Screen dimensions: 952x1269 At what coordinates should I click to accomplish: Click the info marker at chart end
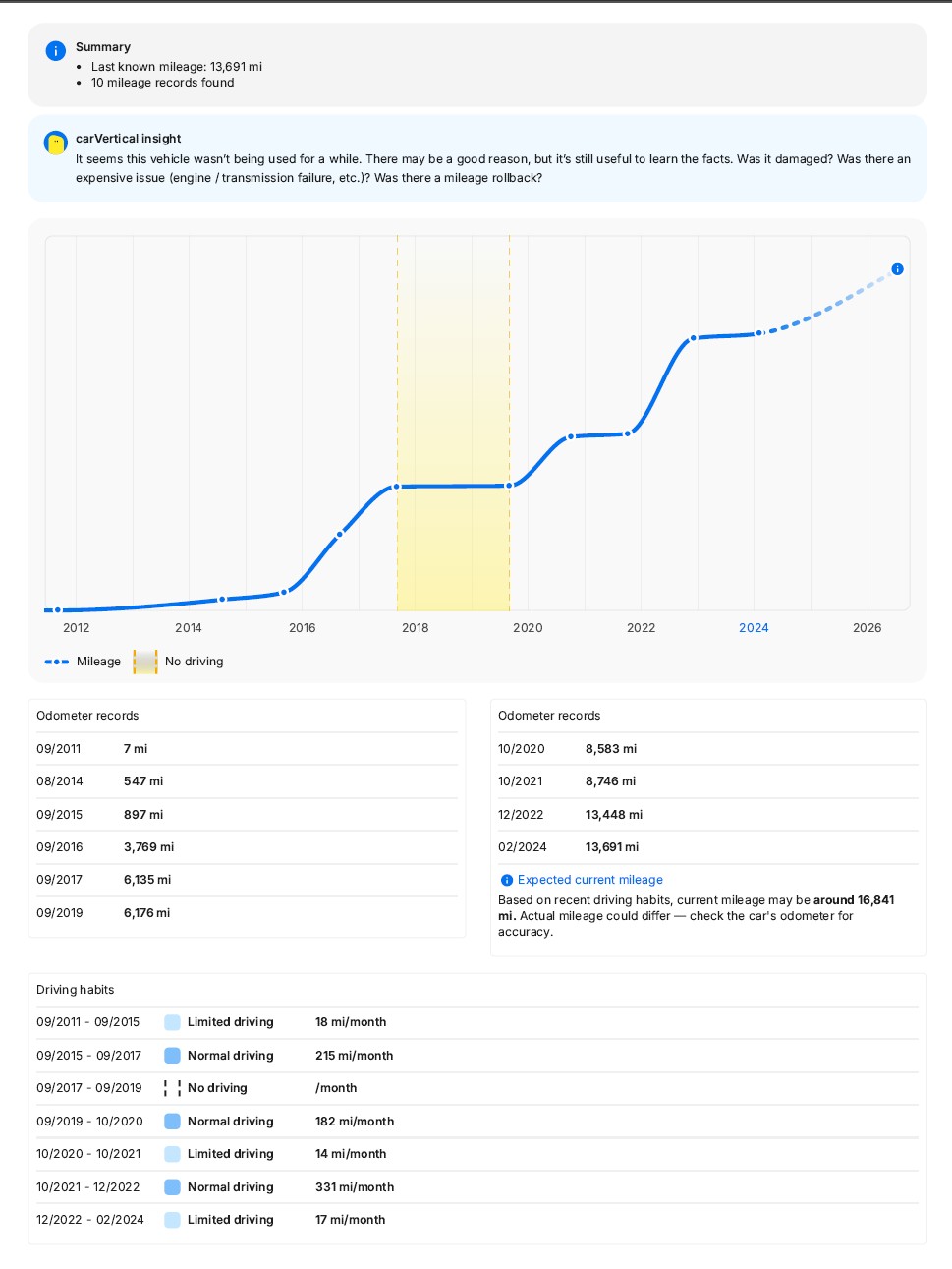pos(897,269)
